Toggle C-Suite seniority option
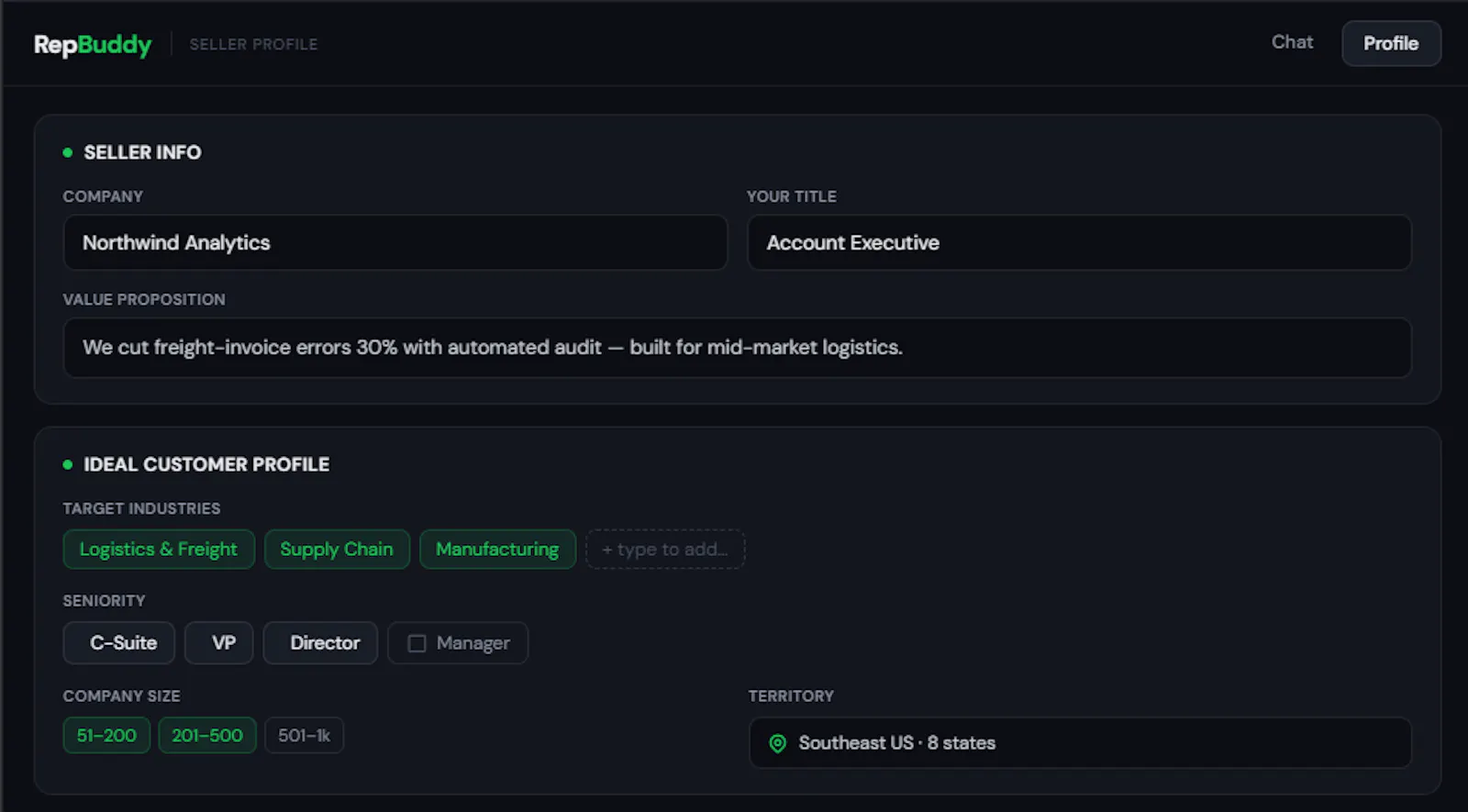Image resolution: width=1468 pixels, height=812 pixels. (x=119, y=643)
